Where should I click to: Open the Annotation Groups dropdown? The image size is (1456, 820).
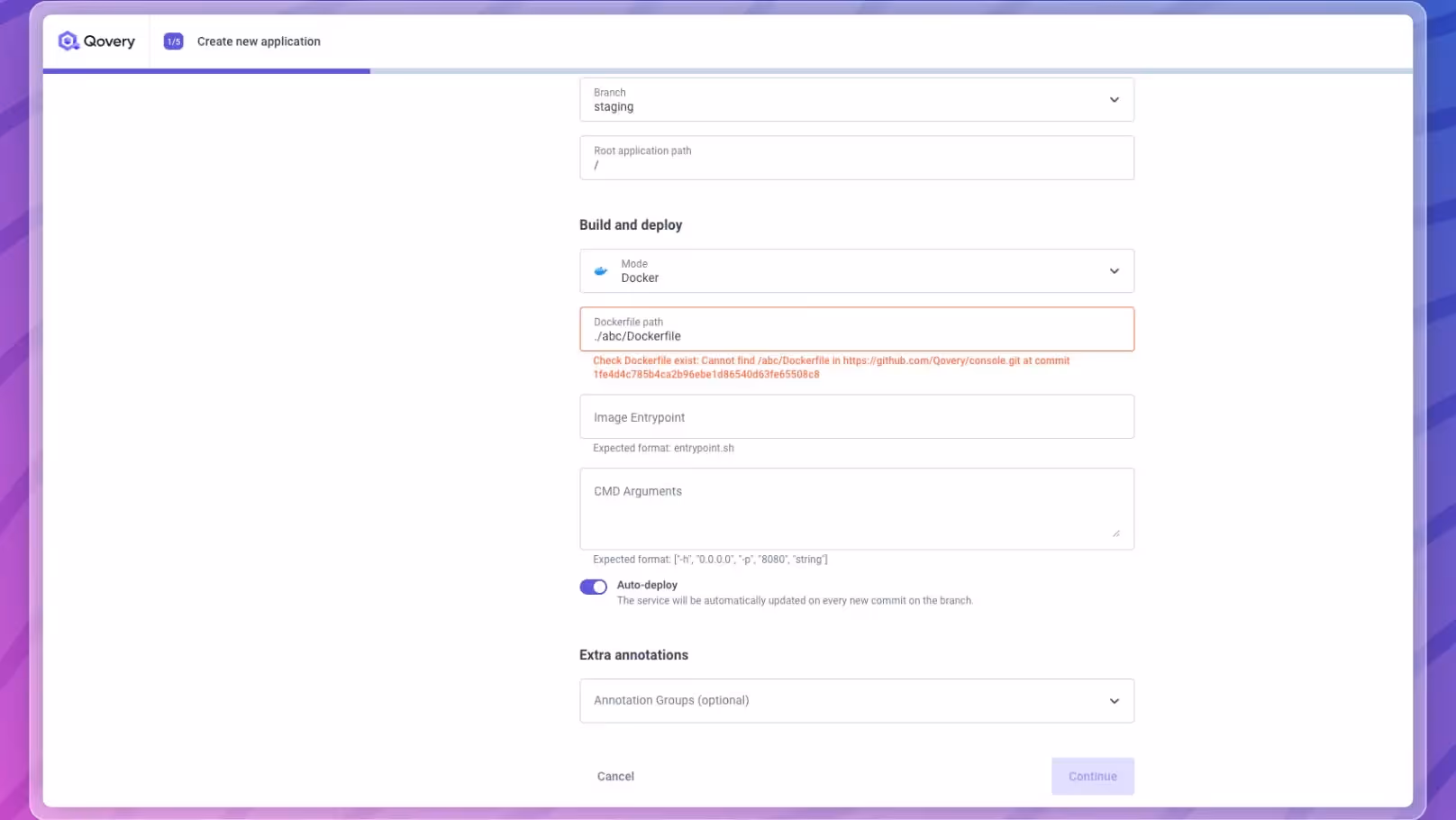tap(1114, 700)
